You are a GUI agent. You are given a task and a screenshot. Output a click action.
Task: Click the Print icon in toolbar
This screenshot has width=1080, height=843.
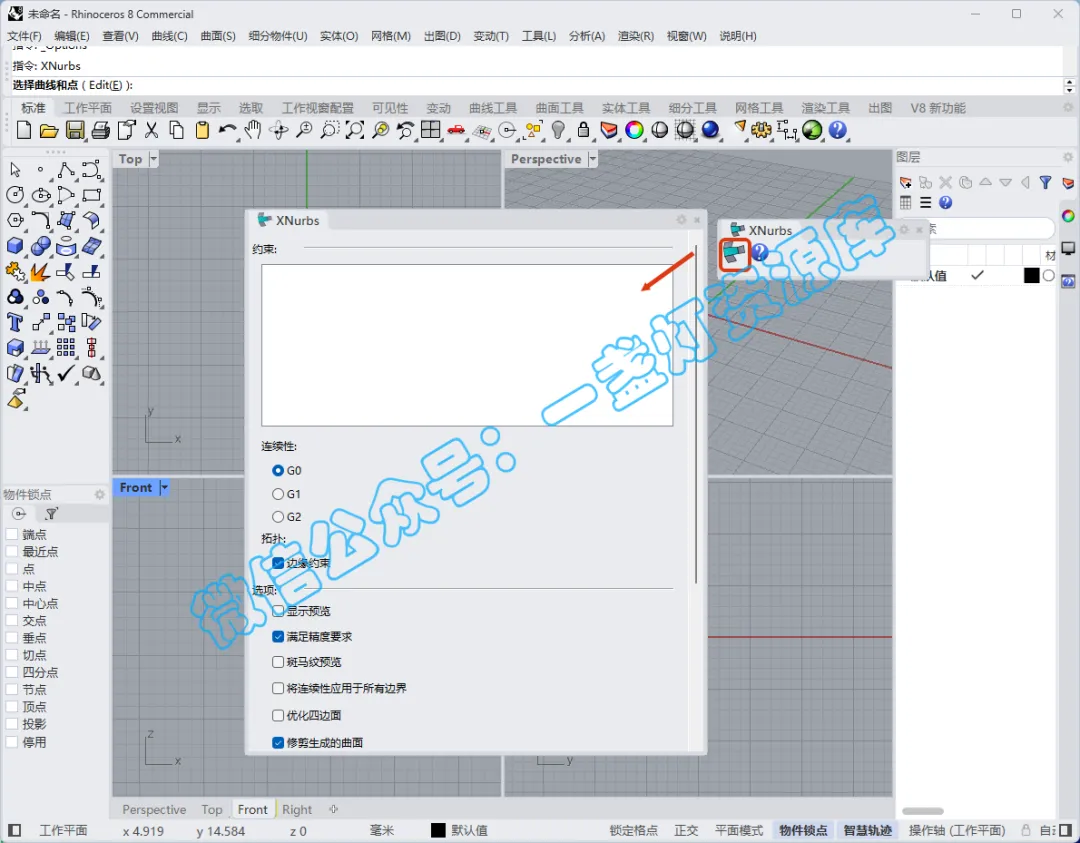coord(101,130)
